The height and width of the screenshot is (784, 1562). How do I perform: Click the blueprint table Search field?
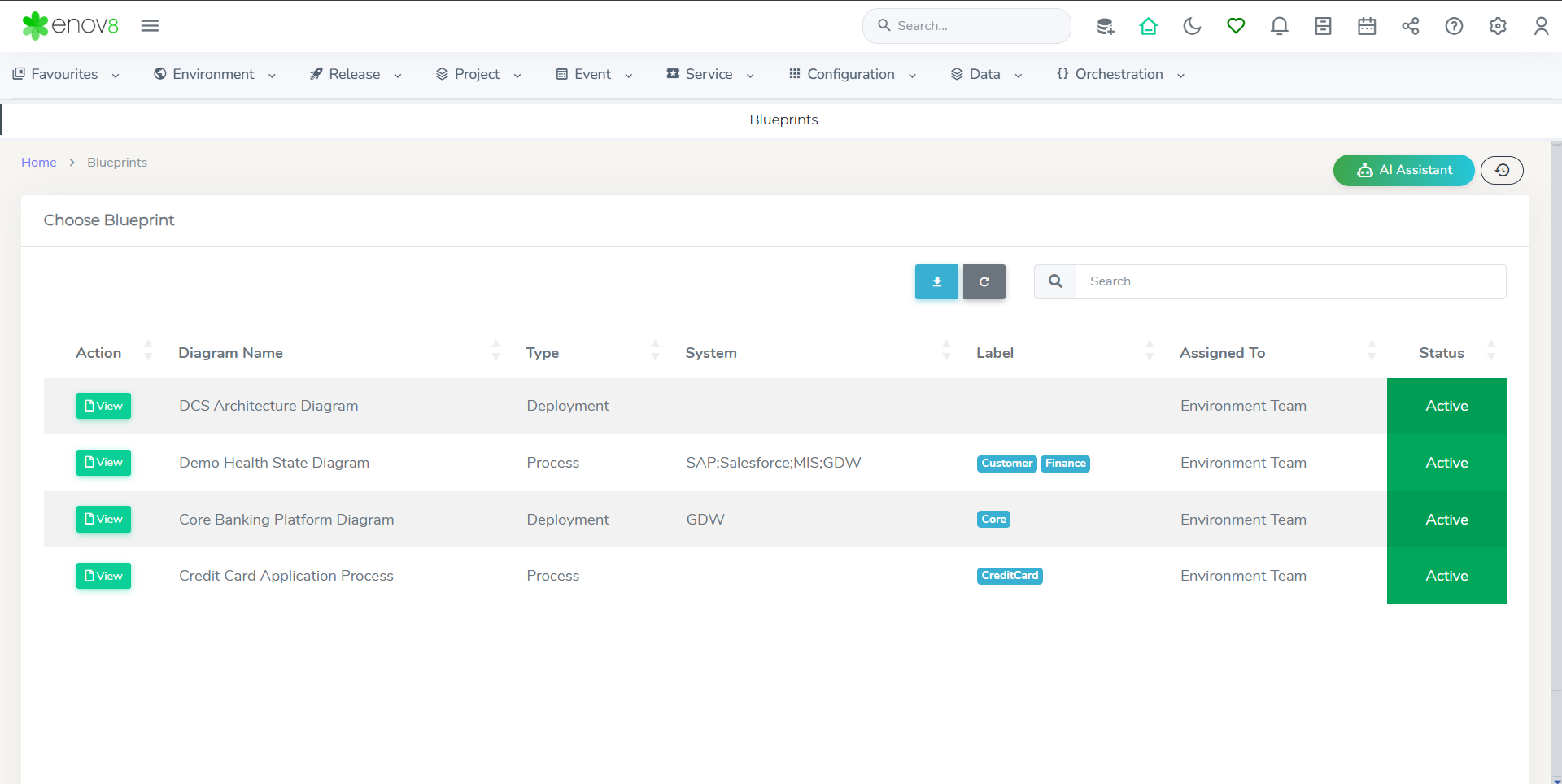click(x=1290, y=281)
